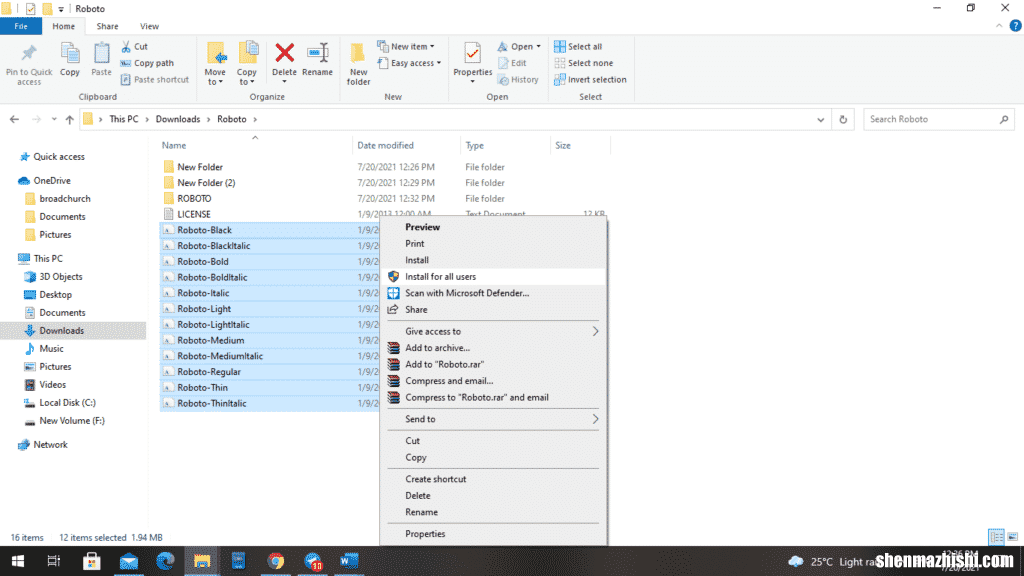Click Downloads in the address breadcrumb

coord(178,120)
